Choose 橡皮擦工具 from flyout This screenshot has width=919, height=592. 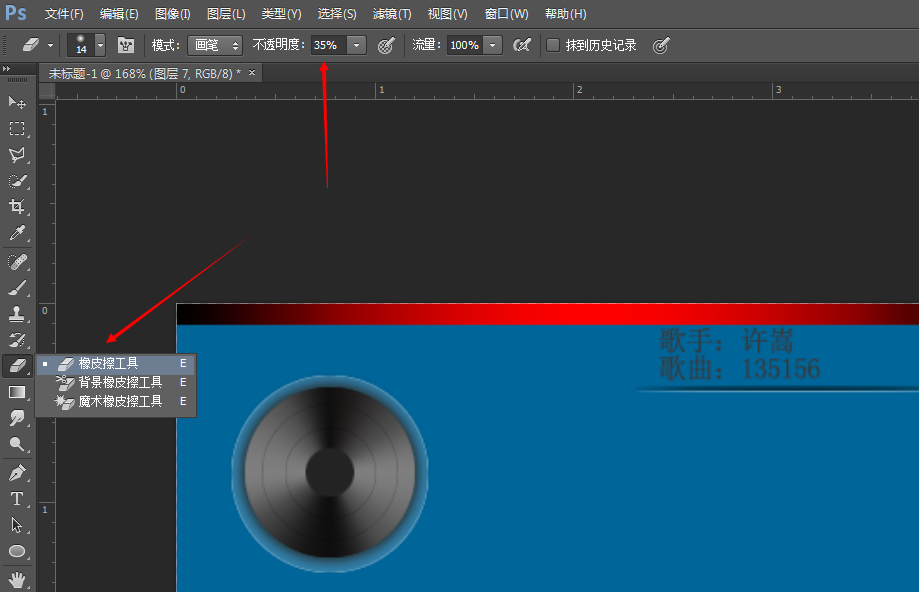coord(116,364)
